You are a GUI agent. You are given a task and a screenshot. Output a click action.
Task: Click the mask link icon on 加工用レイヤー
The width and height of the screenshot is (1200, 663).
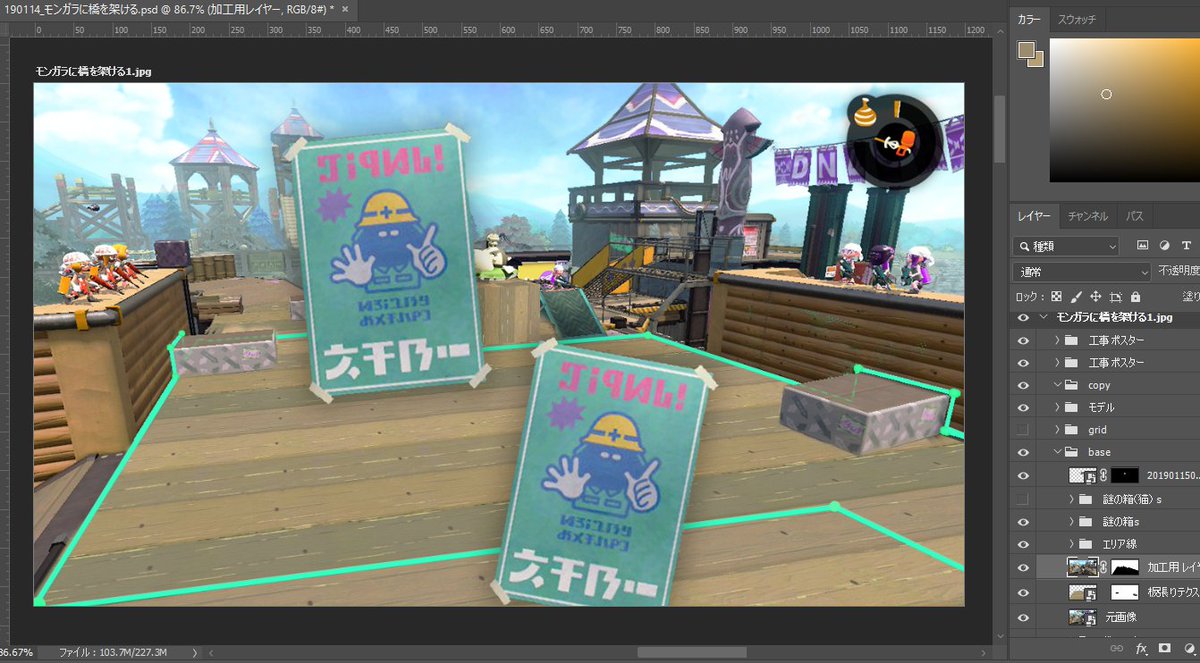coord(1105,567)
